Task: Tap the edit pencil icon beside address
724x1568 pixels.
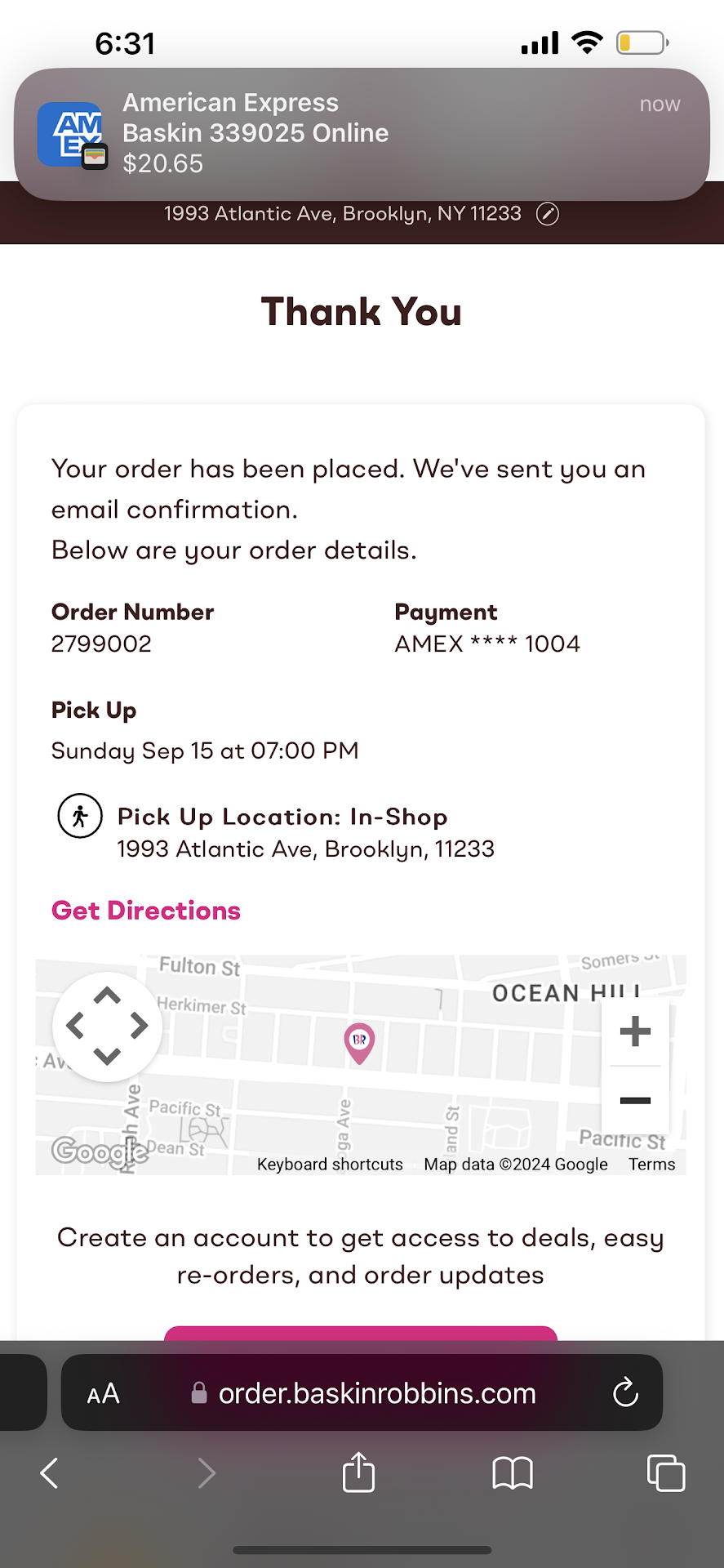Action: pos(547,214)
